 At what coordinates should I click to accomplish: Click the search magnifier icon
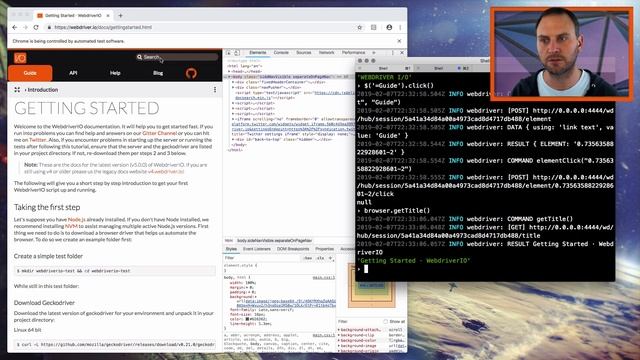click(x=140, y=57)
